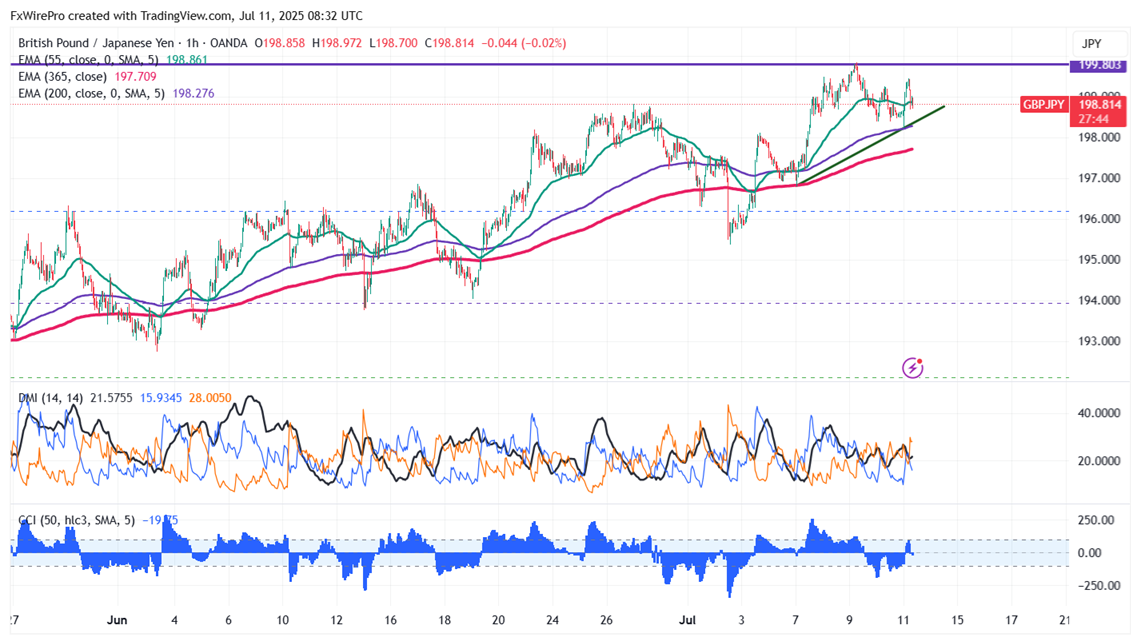
Task: Select the British Pound / Japanese Yen title
Action: (x=96, y=43)
